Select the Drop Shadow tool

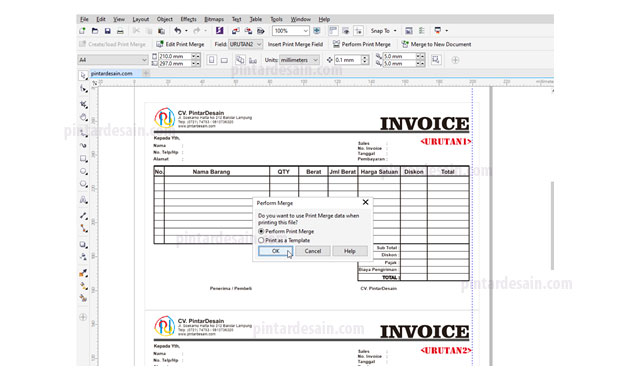click(x=83, y=244)
